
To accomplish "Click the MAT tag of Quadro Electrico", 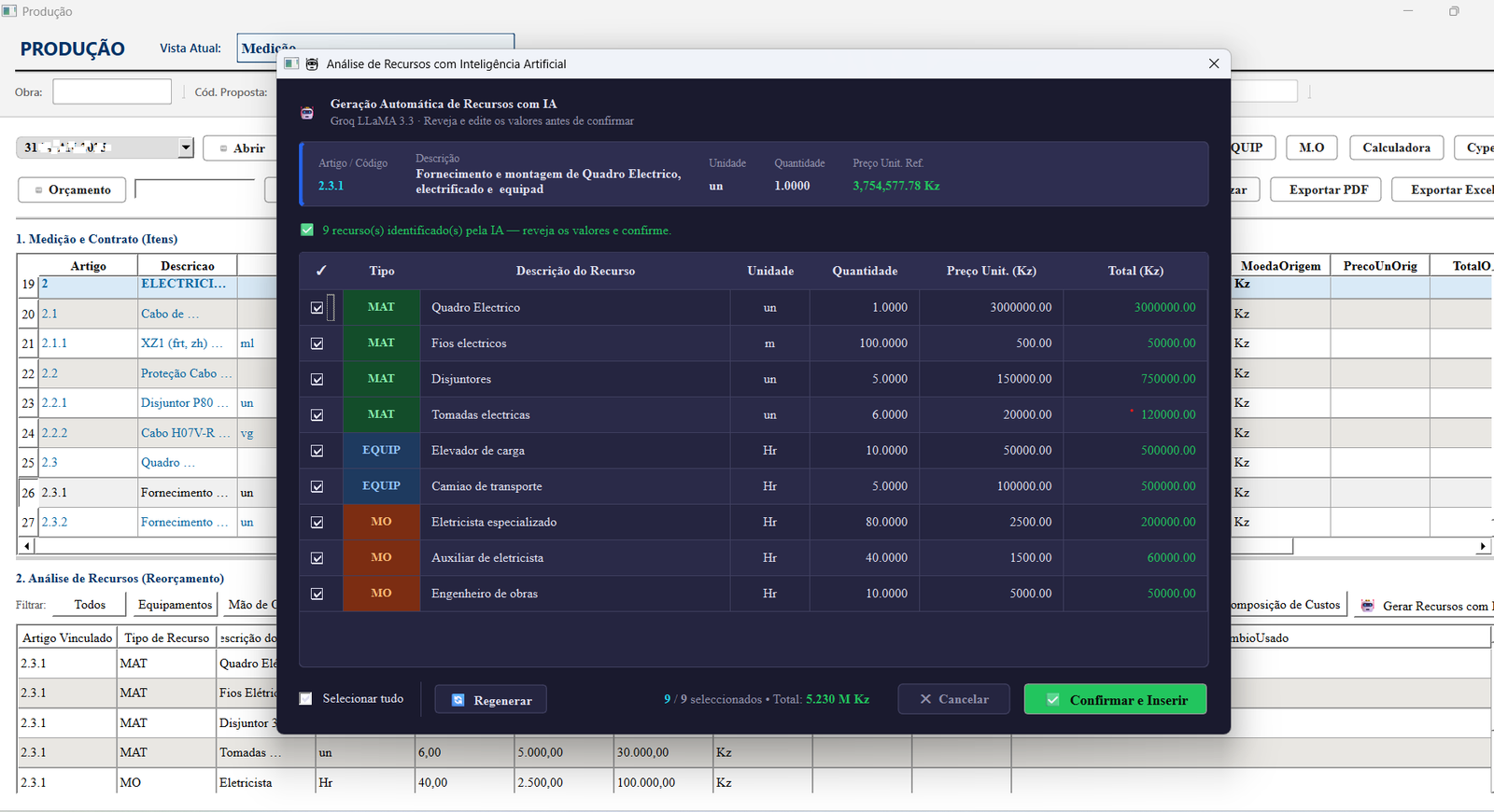I will tap(381, 307).
